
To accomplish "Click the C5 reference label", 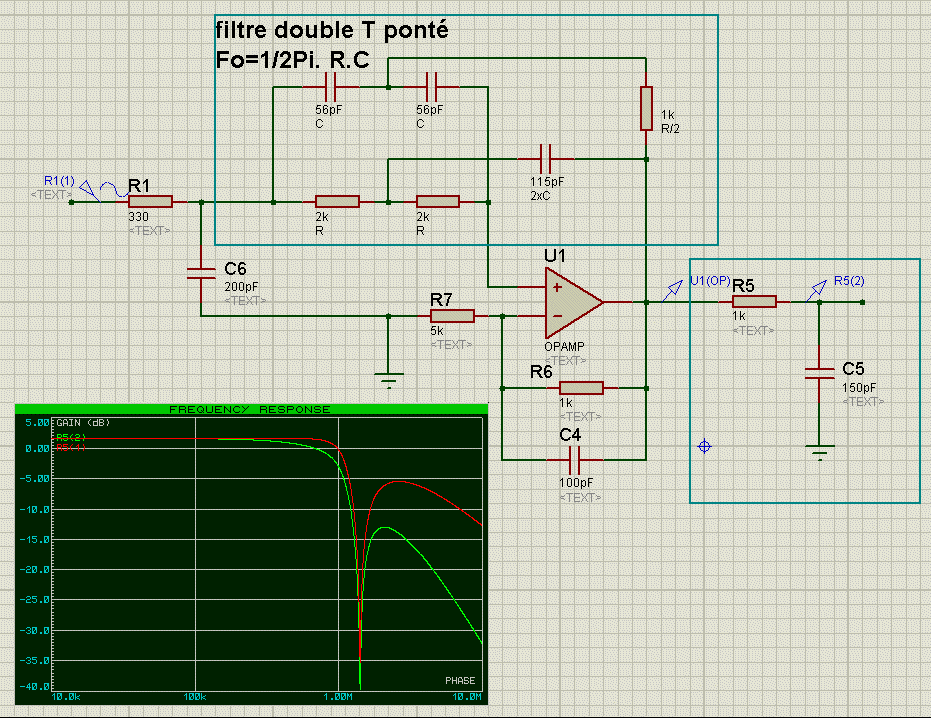I will point(853,369).
